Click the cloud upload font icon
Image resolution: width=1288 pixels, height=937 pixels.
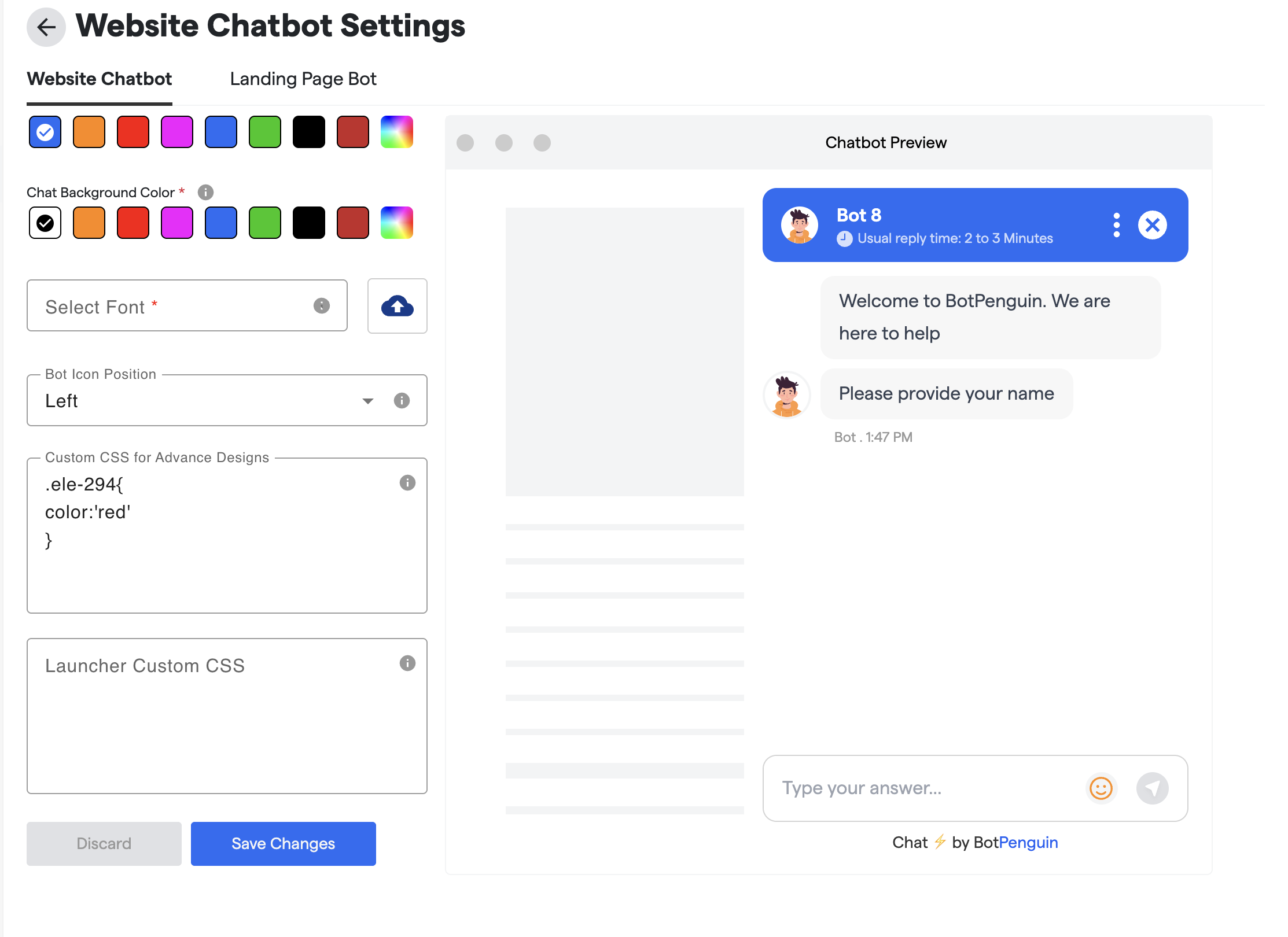(x=397, y=306)
